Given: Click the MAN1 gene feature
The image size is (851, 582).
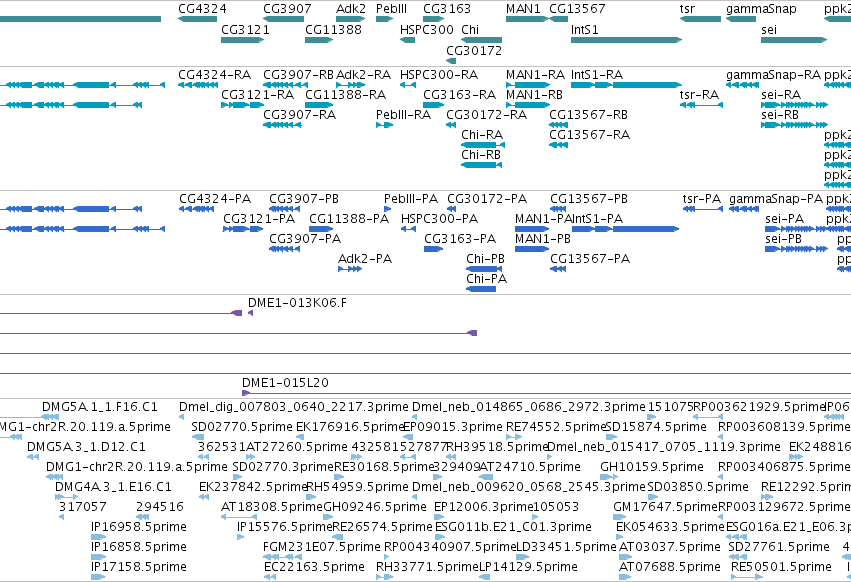Looking at the screenshot, I should [x=526, y=19].
